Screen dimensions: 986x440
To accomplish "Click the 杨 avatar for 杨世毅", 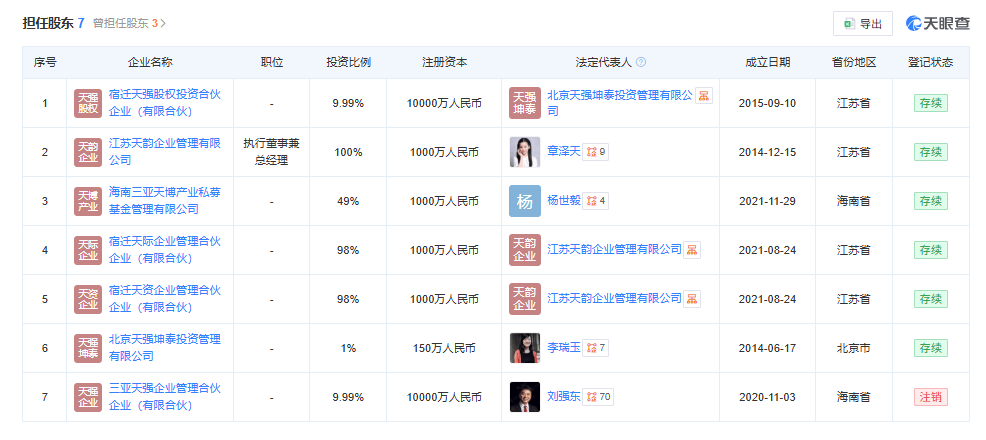I will click(x=525, y=201).
